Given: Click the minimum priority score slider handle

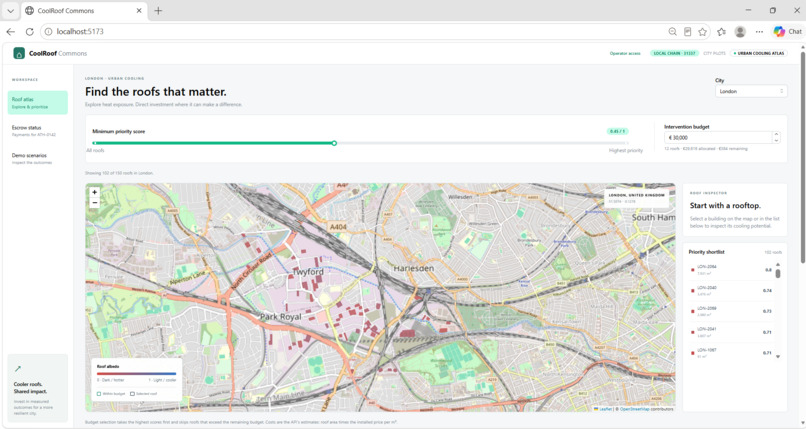Looking at the screenshot, I should (x=334, y=143).
